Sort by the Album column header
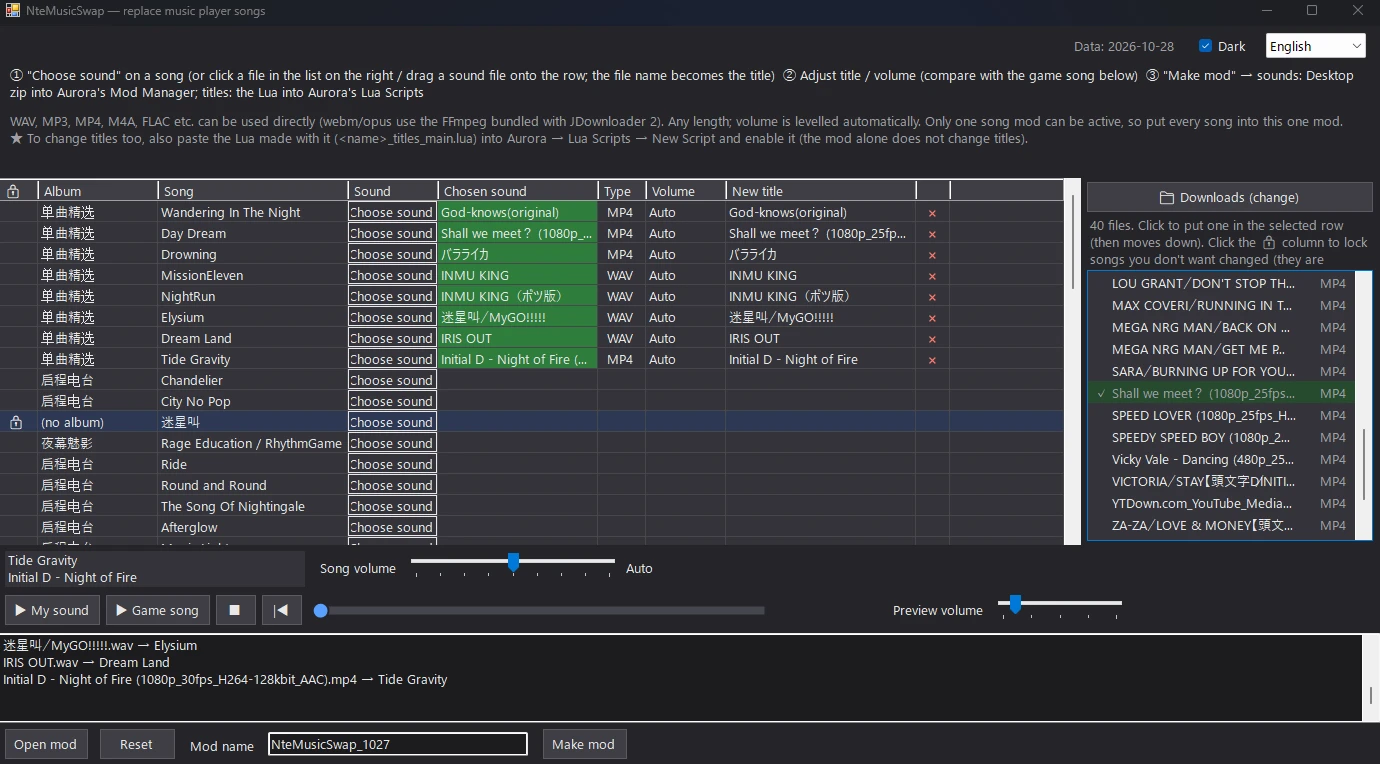The height and width of the screenshot is (764, 1380). click(x=98, y=191)
